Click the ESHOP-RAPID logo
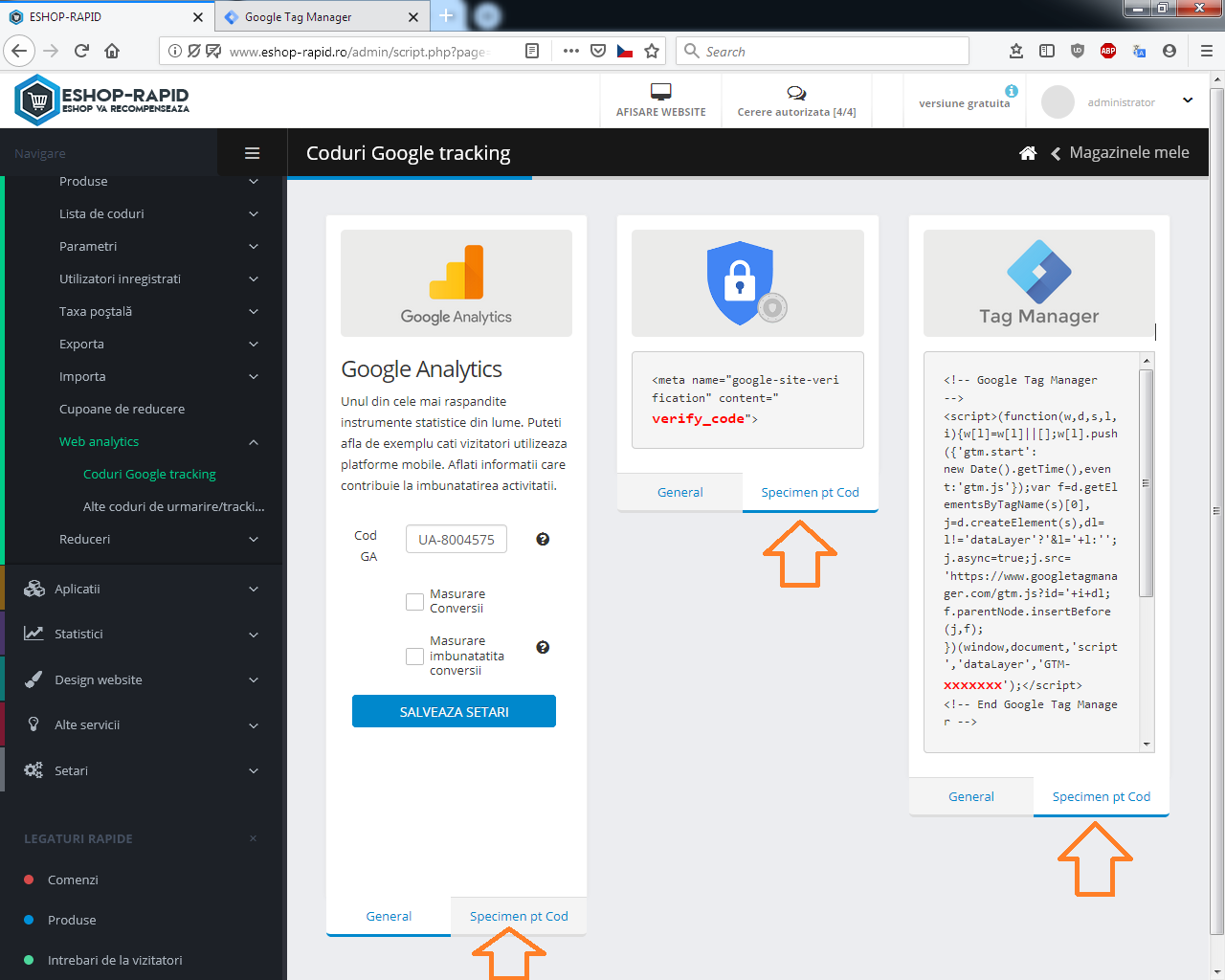 (102, 100)
